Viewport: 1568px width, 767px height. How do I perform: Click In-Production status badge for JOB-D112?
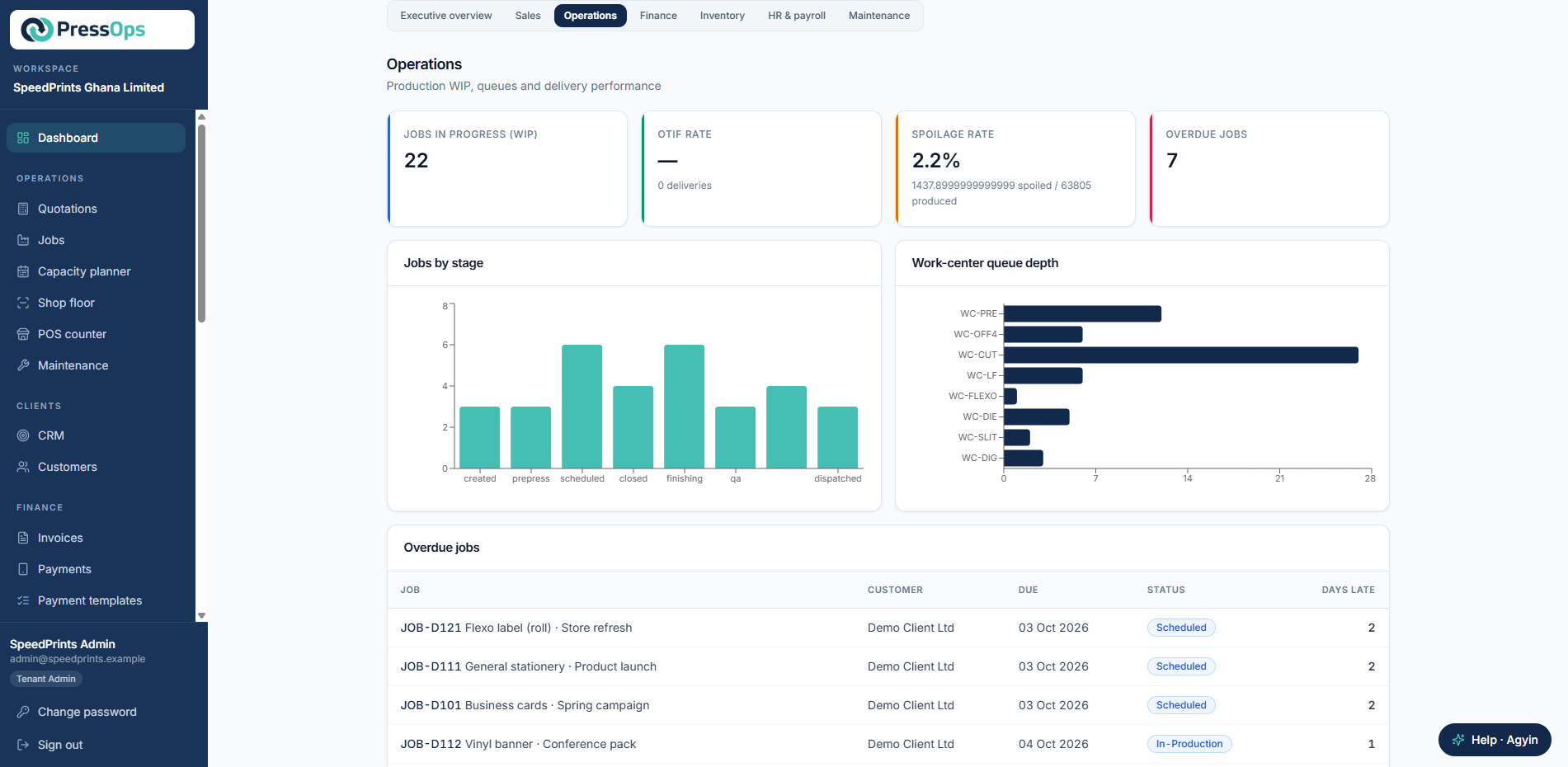coord(1189,744)
